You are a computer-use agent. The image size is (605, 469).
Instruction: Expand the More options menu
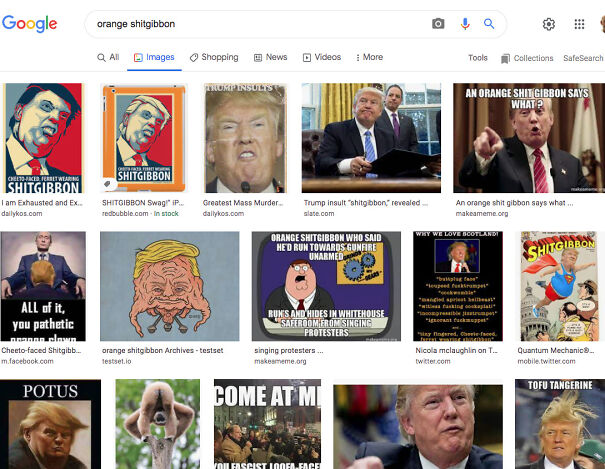(369, 57)
